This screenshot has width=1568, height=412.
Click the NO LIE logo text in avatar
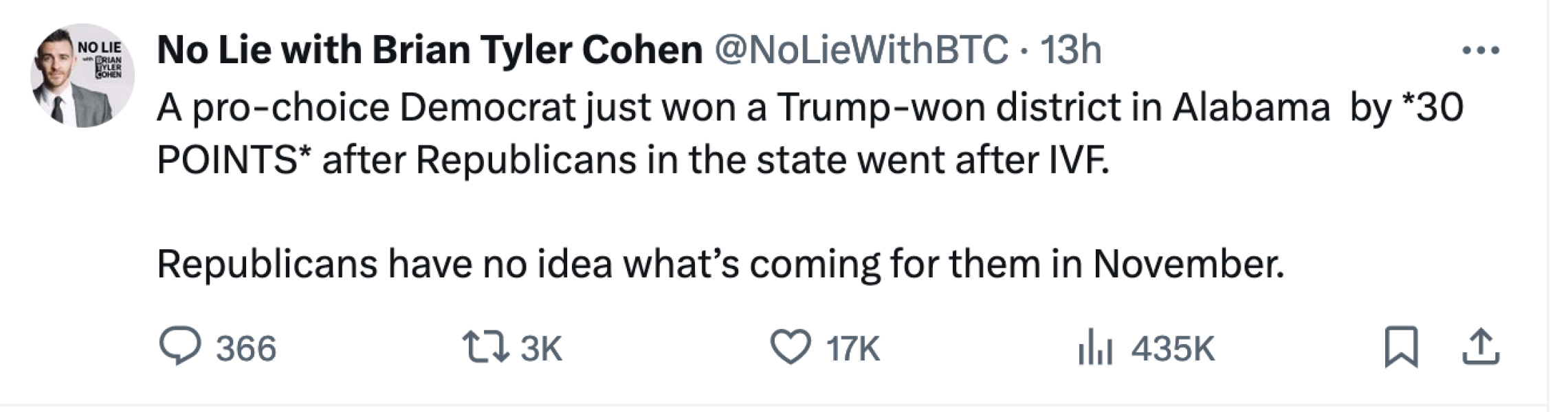pos(100,48)
